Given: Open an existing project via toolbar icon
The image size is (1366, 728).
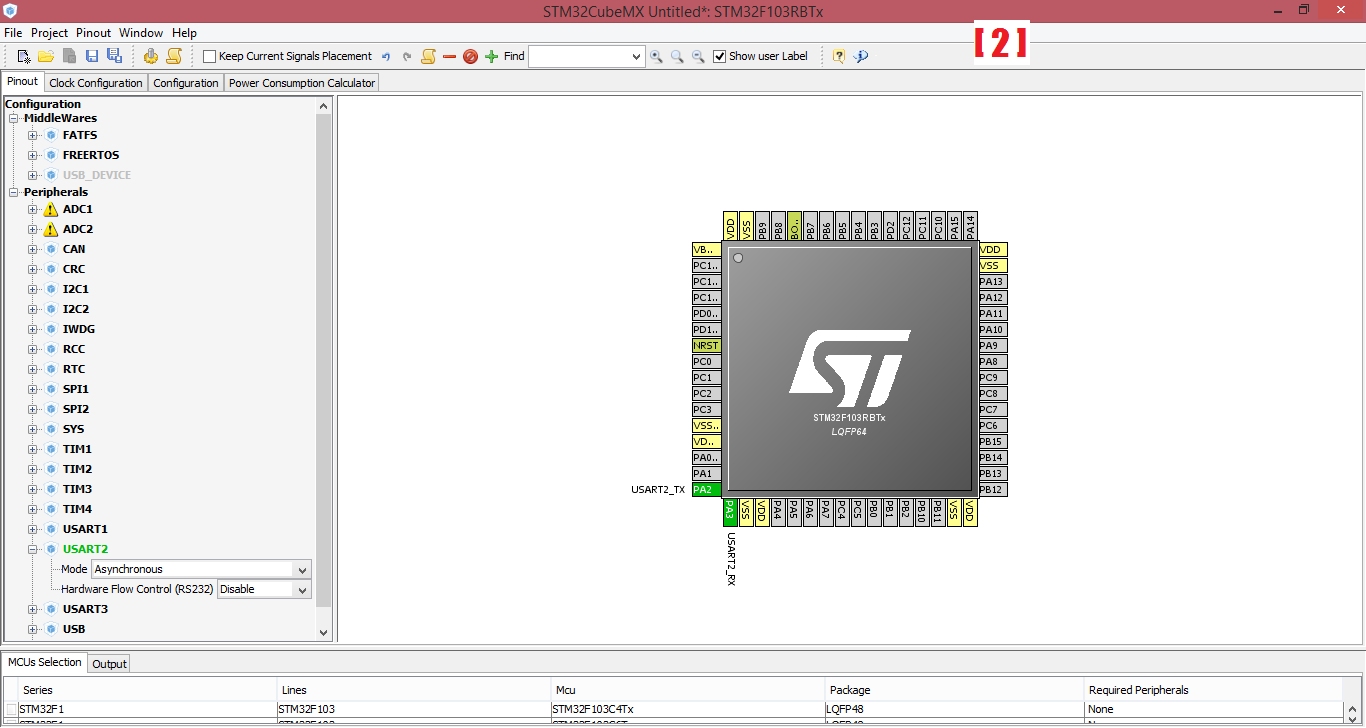Looking at the screenshot, I should (x=44, y=56).
